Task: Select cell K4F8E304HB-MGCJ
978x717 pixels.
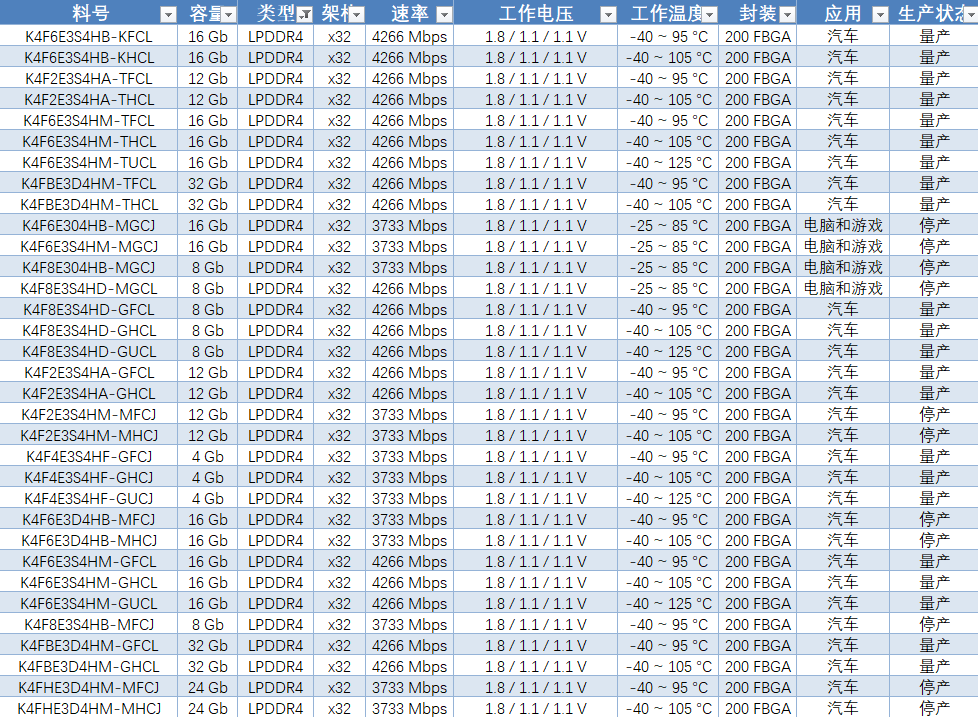Action: (89, 268)
